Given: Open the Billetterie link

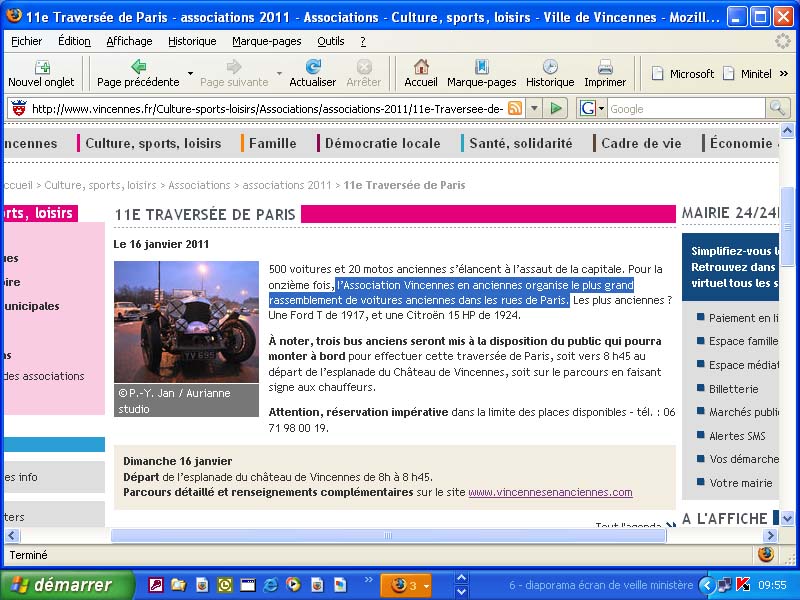Looking at the screenshot, I should (734, 389).
